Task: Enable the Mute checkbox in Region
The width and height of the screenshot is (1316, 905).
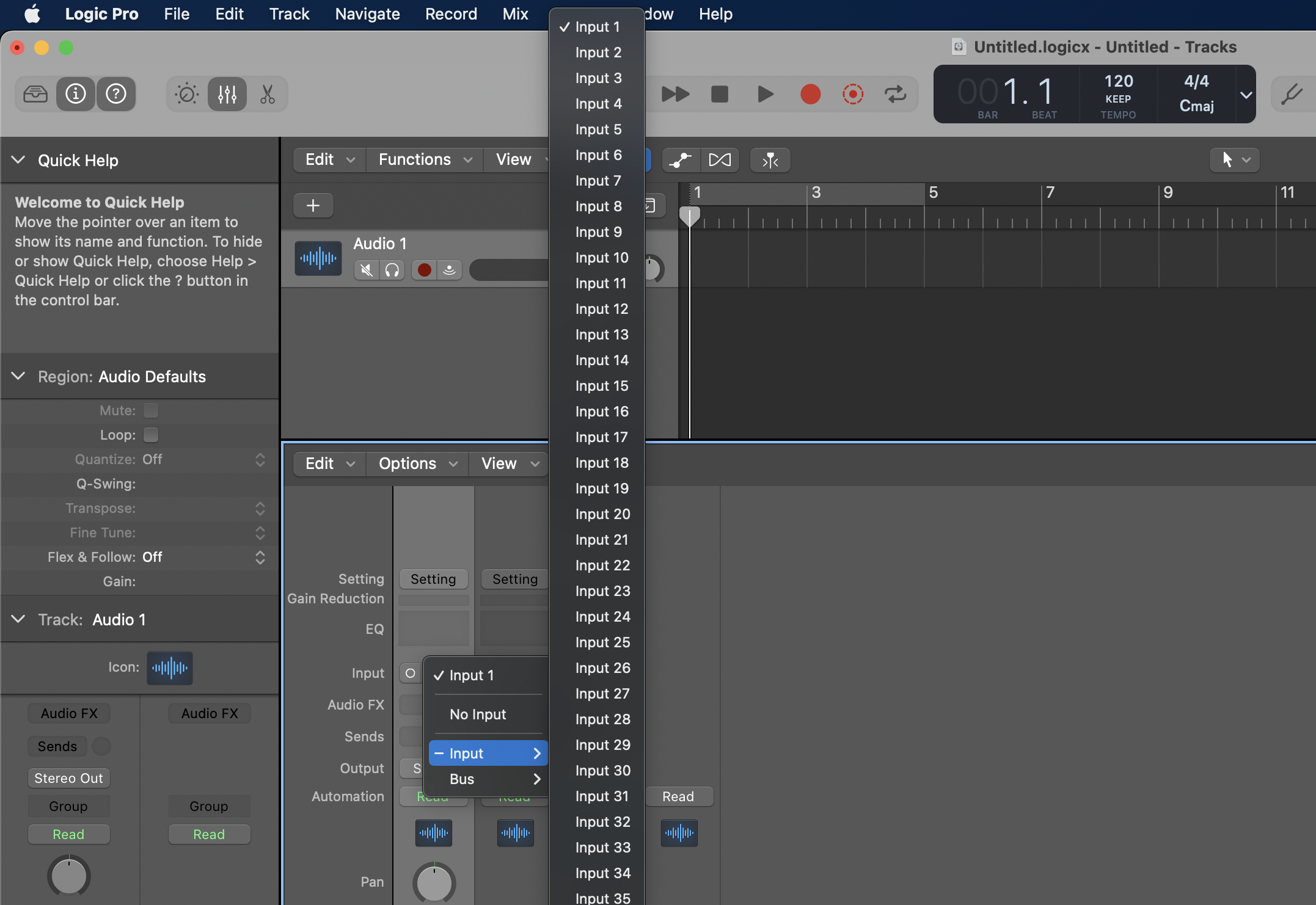Action: tap(151, 410)
